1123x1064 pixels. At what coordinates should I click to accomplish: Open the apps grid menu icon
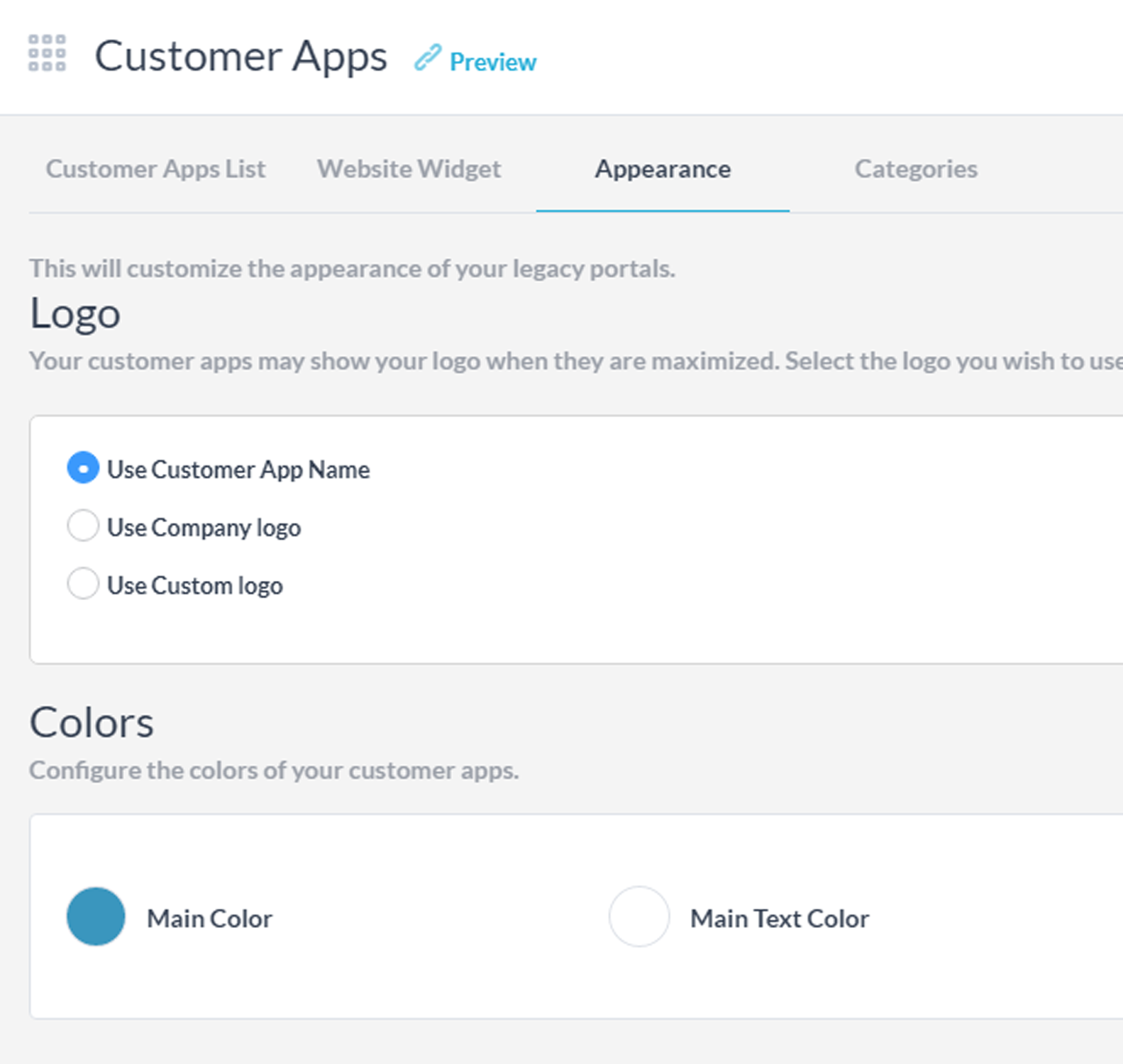pos(47,53)
